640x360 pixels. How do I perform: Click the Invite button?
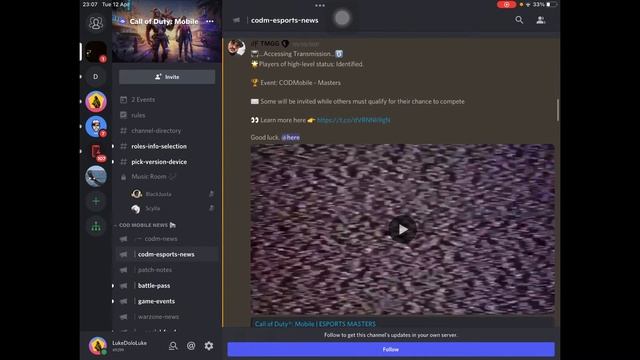pos(167,77)
